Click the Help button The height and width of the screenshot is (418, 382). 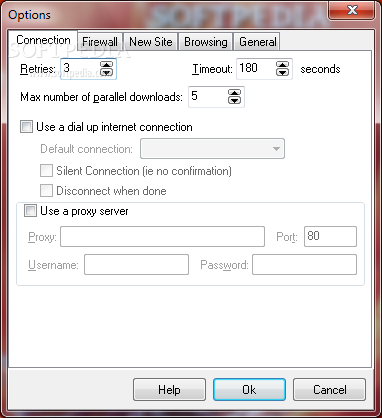(x=169, y=389)
